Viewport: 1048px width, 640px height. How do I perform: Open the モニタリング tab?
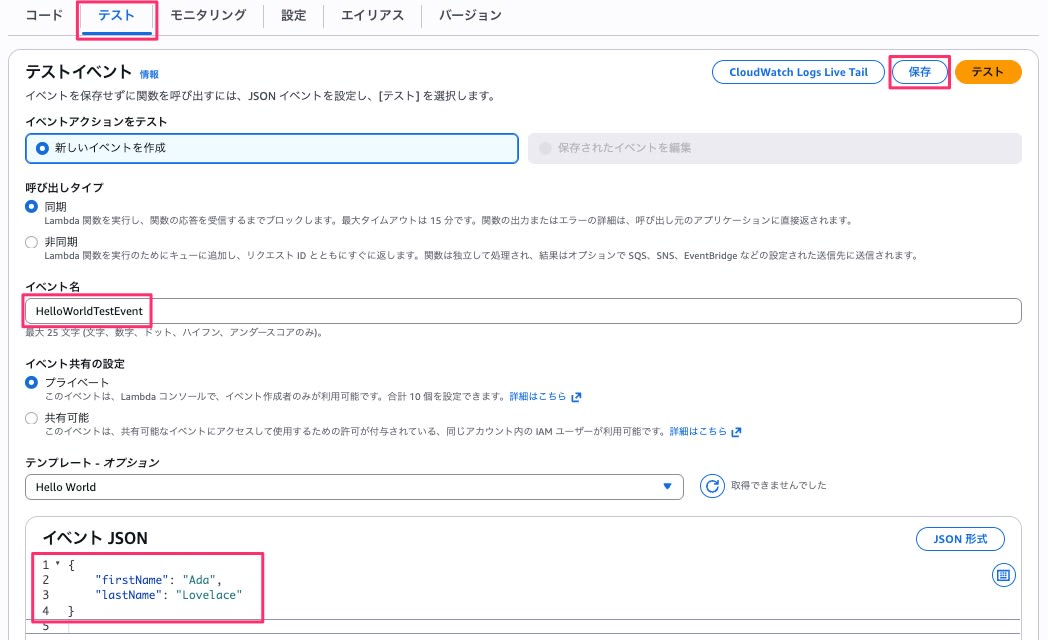click(207, 15)
